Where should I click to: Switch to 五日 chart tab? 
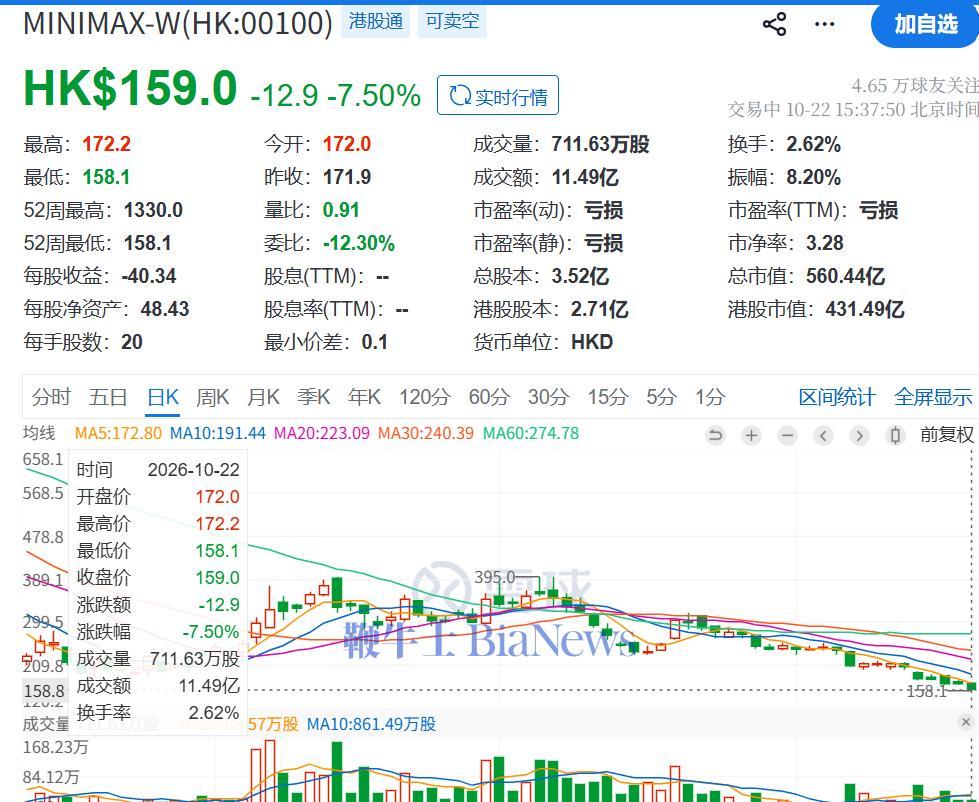[108, 397]
